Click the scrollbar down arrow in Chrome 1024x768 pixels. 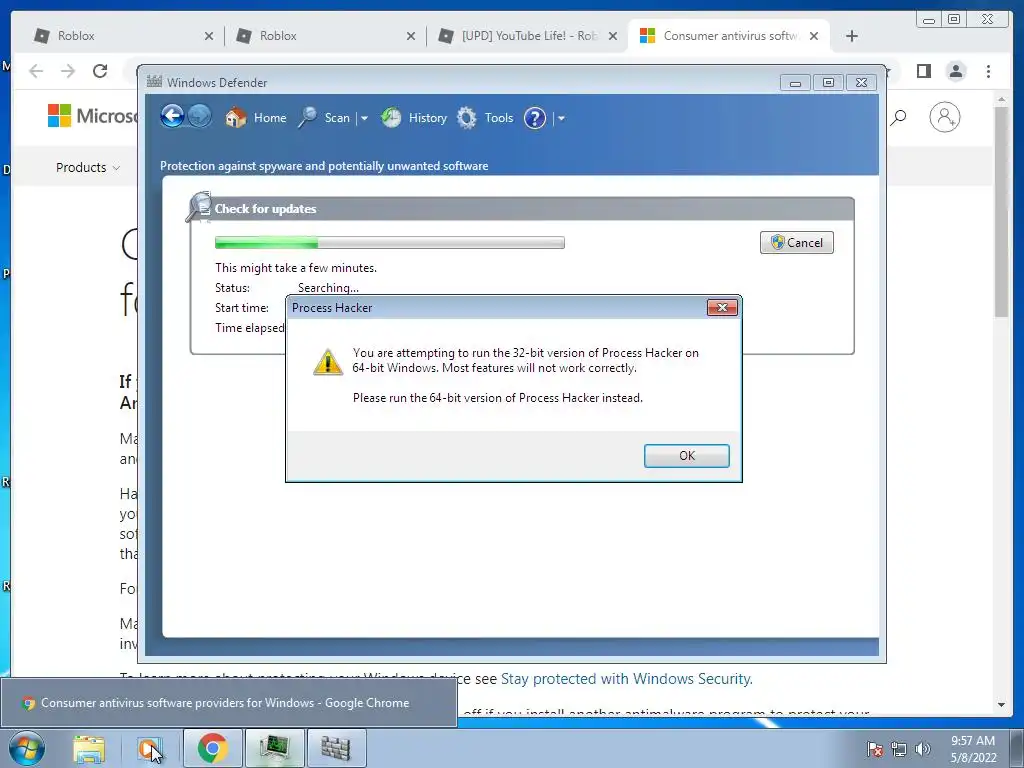(1001, 705)
